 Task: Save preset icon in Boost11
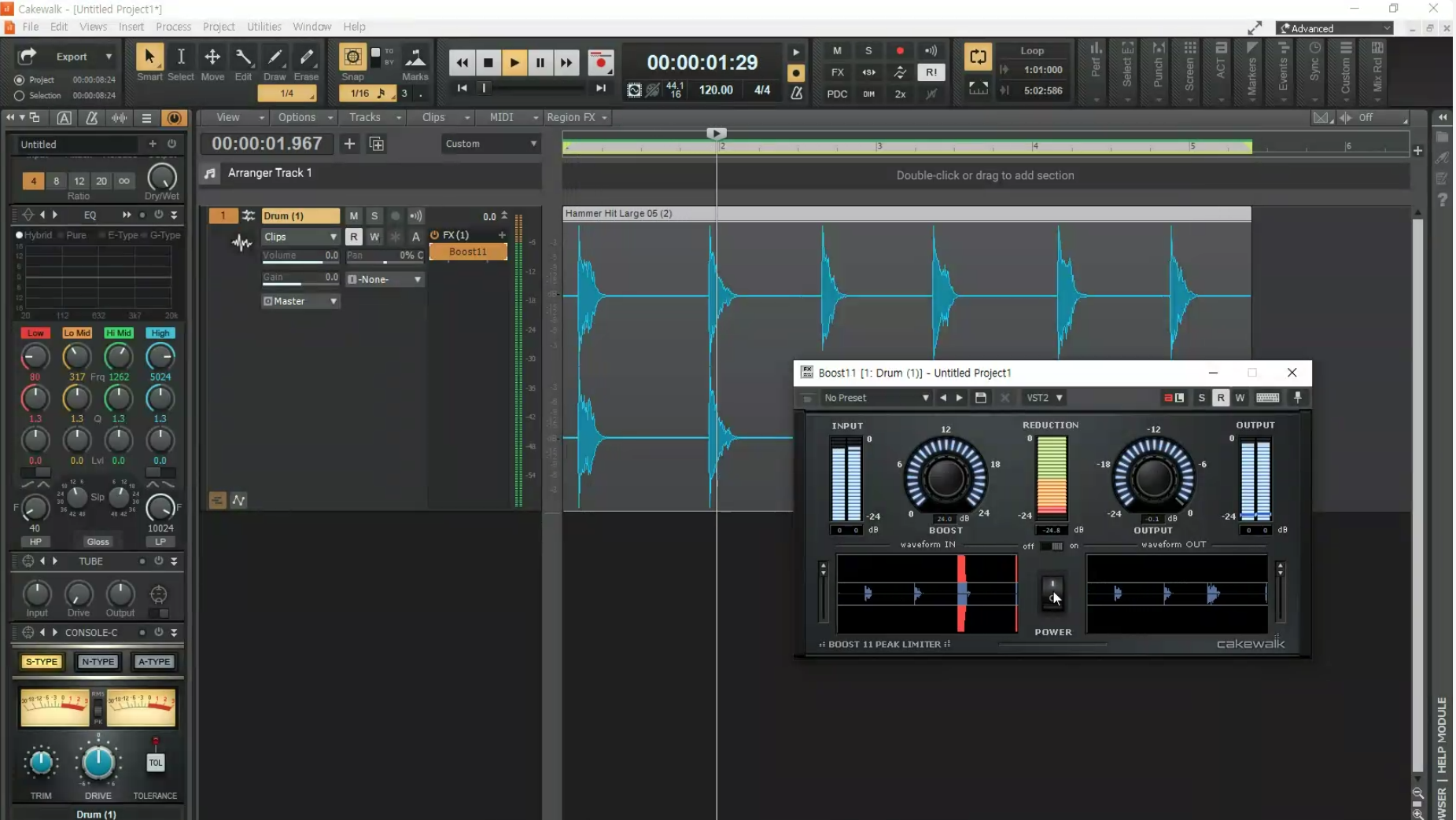pyautogui.click(x=981, y=398)
